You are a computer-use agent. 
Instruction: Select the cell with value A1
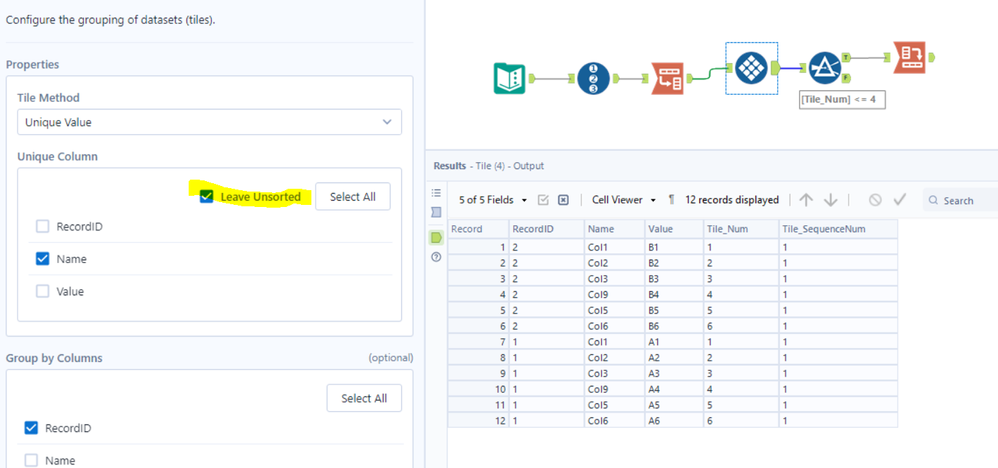click(x=673, y=341)
